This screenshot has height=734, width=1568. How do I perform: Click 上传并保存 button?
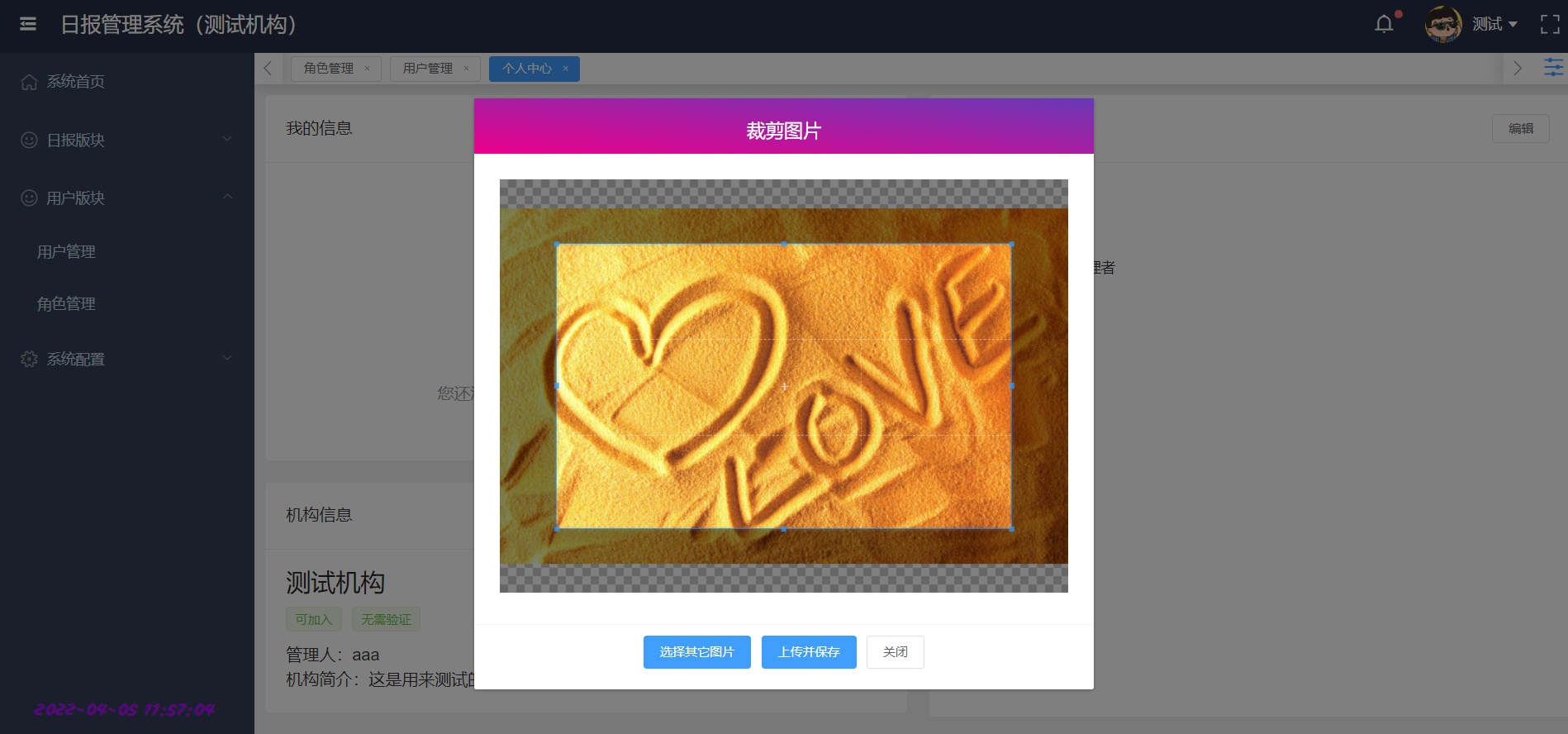pyautogui.click(x=809, y=652)
